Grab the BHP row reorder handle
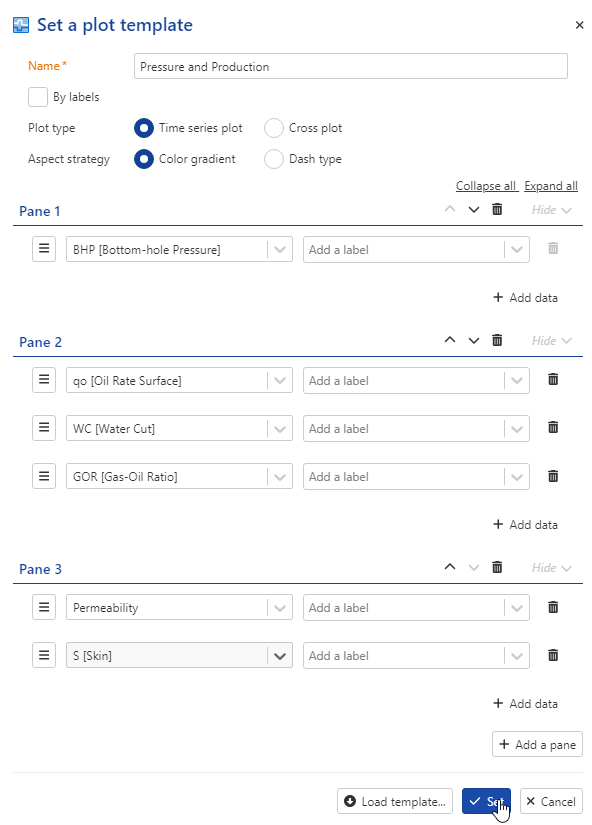 [x=44, y=249]
